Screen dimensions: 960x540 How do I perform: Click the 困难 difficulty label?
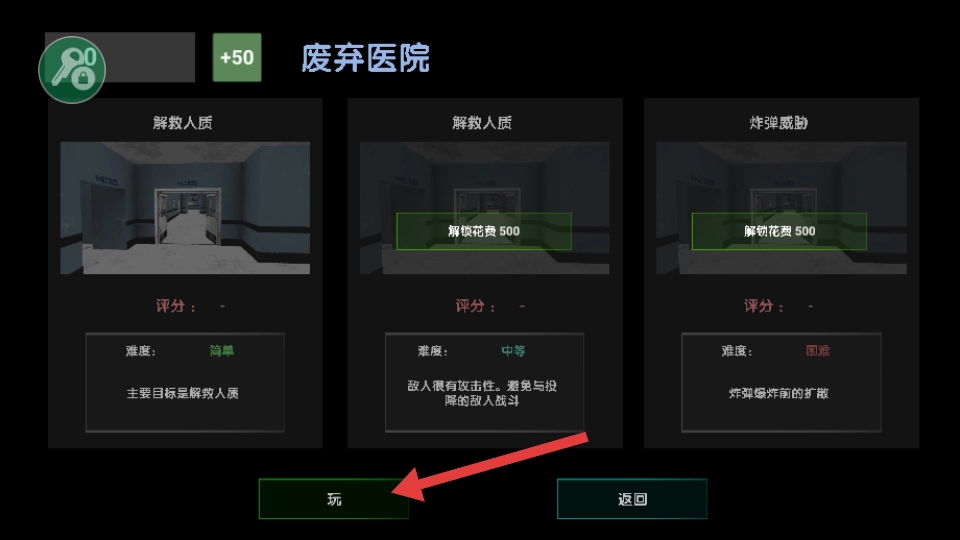[817, 351]
